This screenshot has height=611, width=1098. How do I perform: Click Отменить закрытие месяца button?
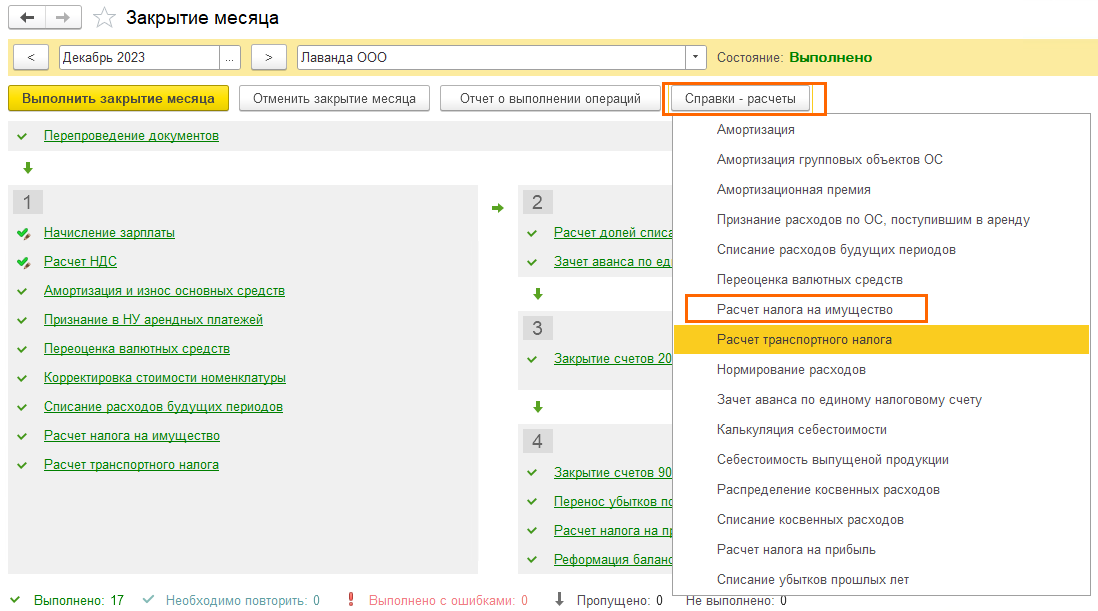(334, 99)
